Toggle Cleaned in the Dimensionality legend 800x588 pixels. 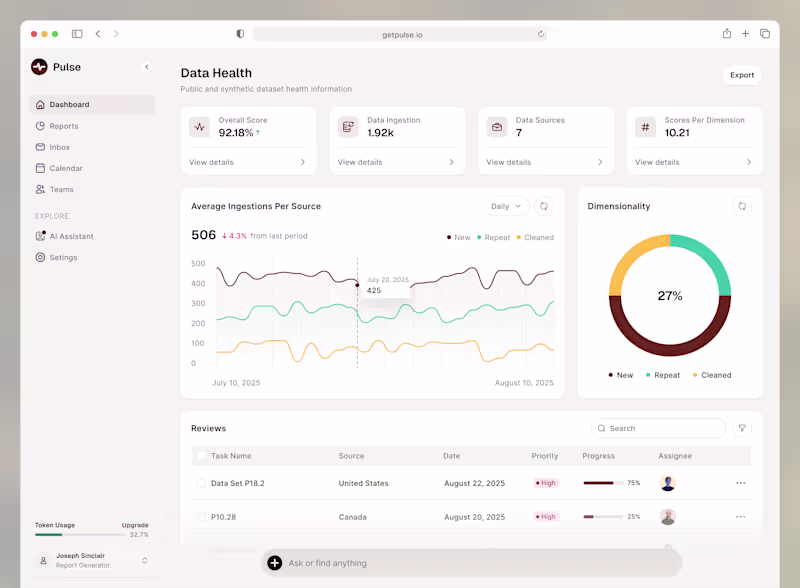[x=712, y=375]
